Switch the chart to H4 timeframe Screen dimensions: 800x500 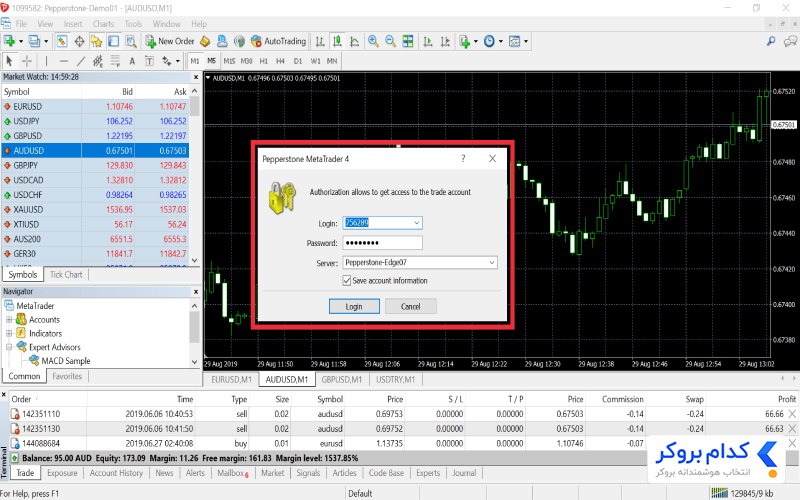click(x=280, y=61)
